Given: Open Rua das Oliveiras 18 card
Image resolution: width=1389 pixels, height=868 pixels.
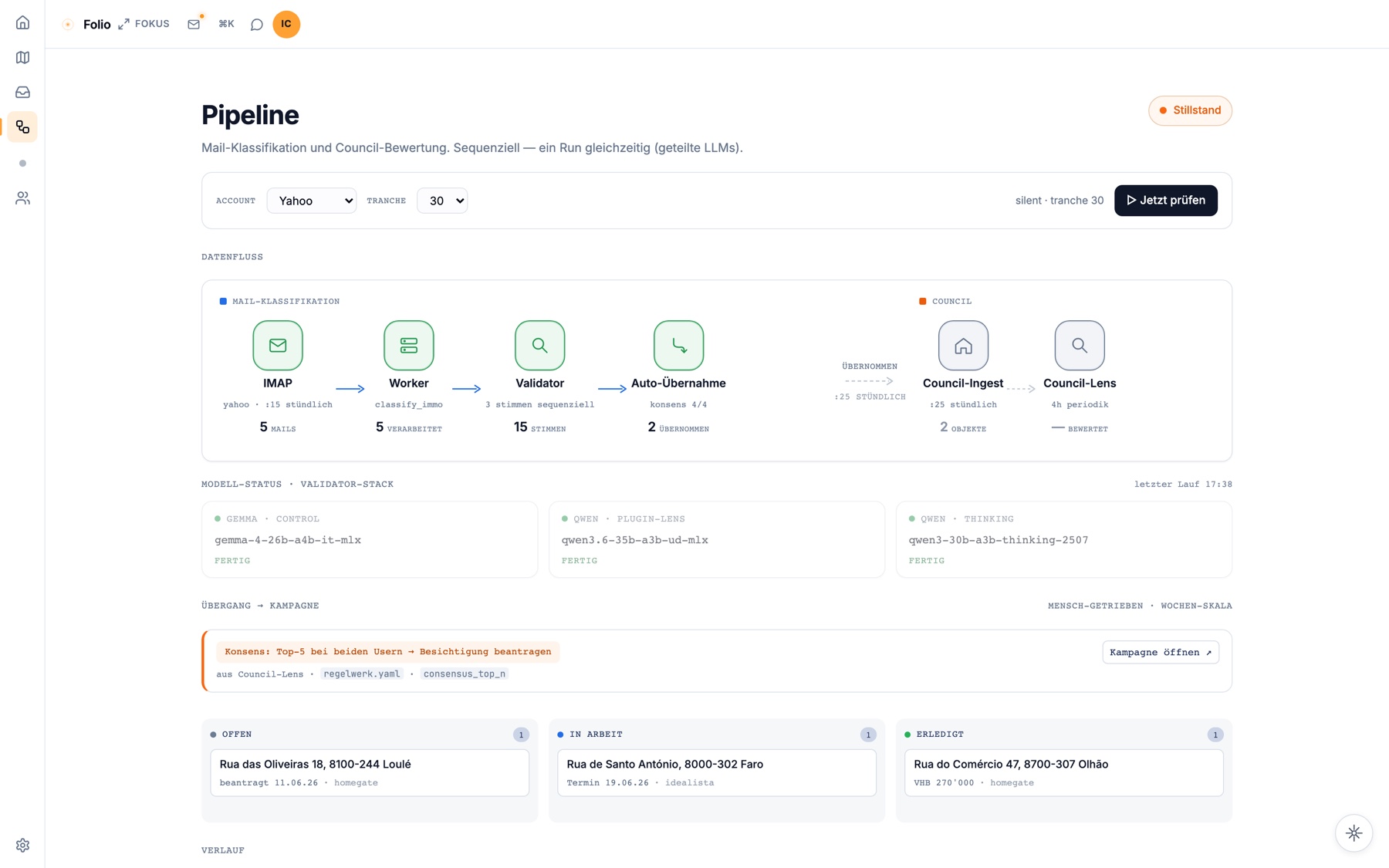Looking at the screenshot, I should [x=370, y=772].
